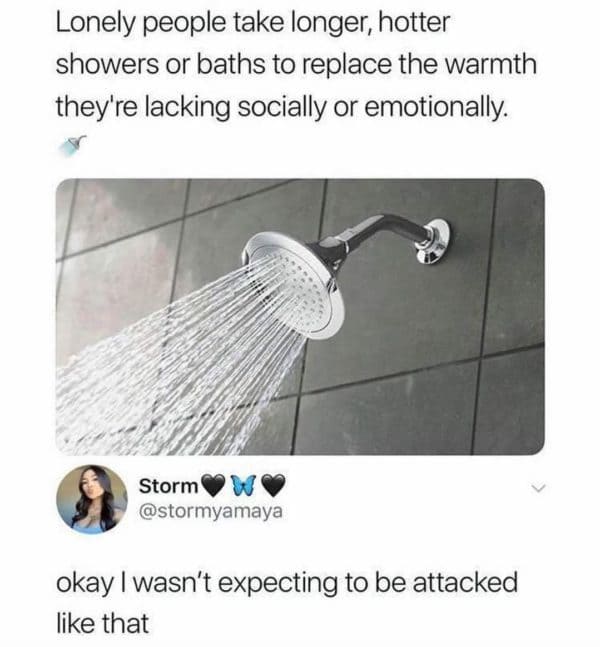Expand the tweet options chevron
This screenshot has width=600, height=647.
(538, 489)
